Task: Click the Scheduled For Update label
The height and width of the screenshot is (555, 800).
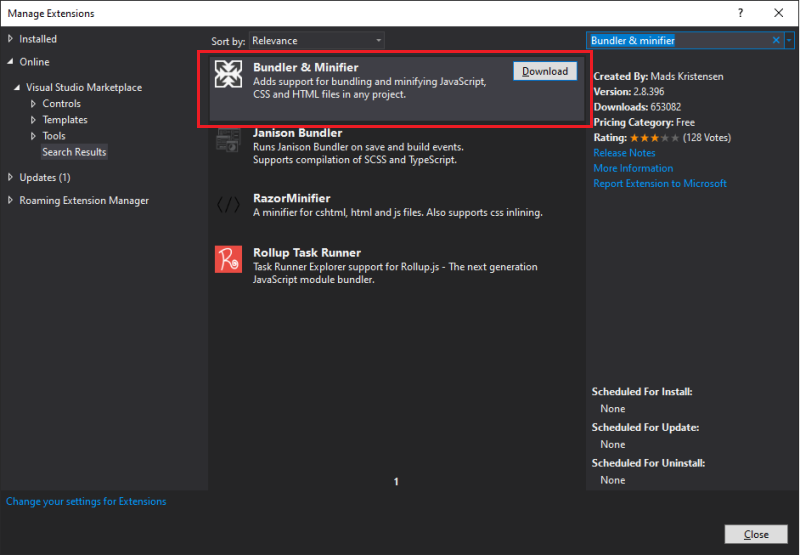Action: point(645,427)
